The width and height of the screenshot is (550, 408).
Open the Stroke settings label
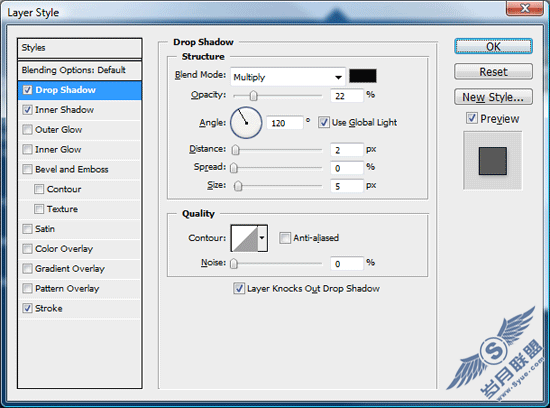tap(49, 308)
